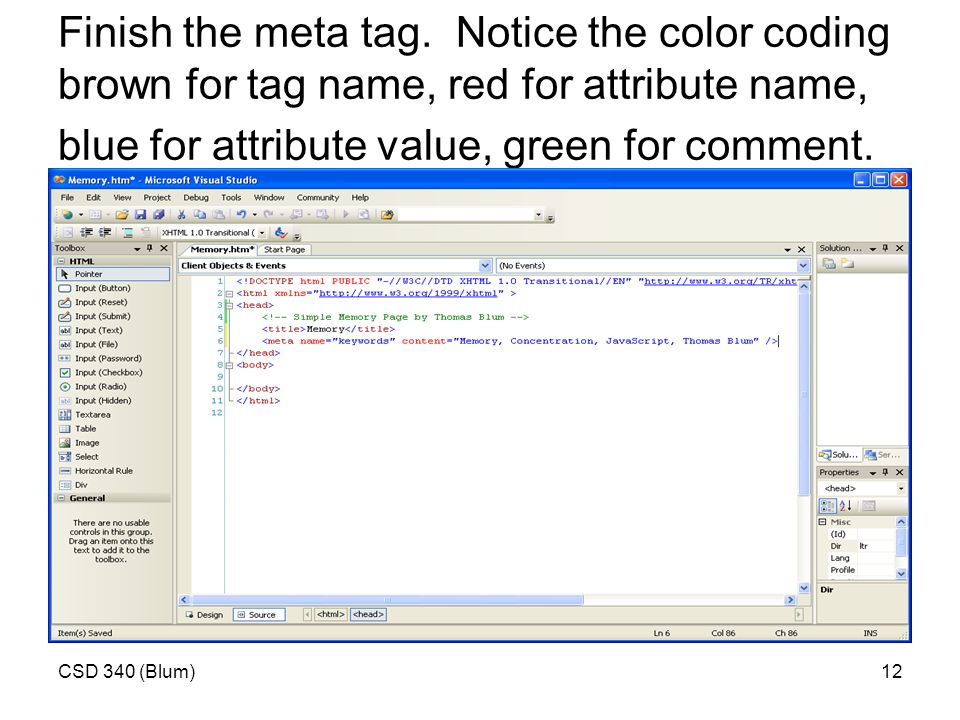This screenshot has width=960, height=720.
Task: Click the Comment out selection icon
Action: pos(127,233)
